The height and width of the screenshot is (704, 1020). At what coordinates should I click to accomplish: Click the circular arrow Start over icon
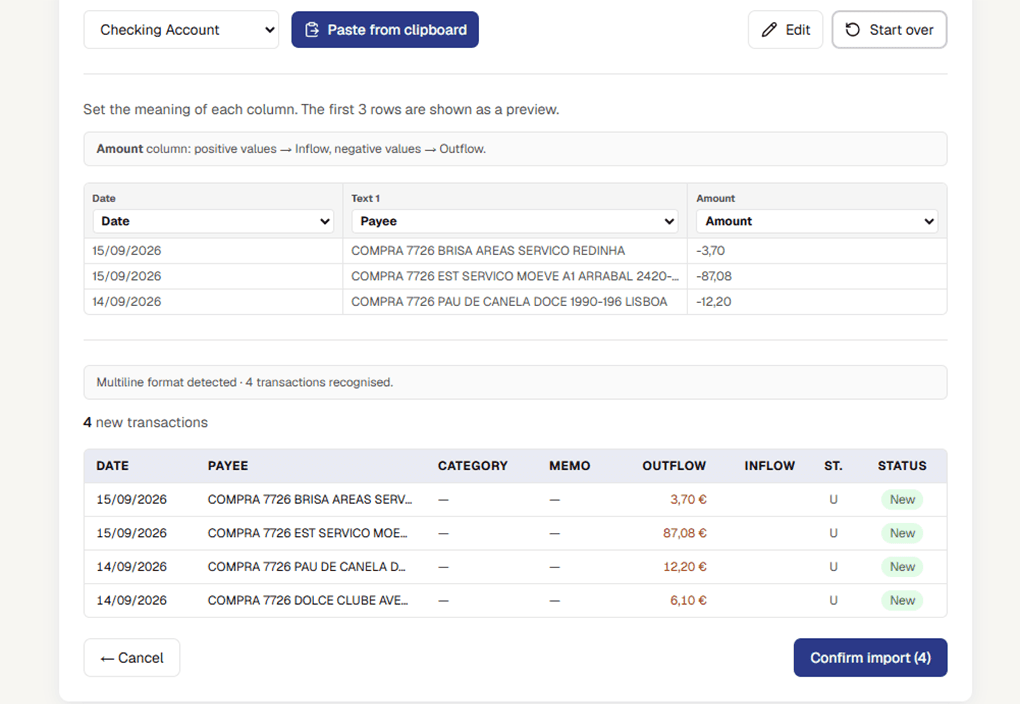[x=852, y=30]
